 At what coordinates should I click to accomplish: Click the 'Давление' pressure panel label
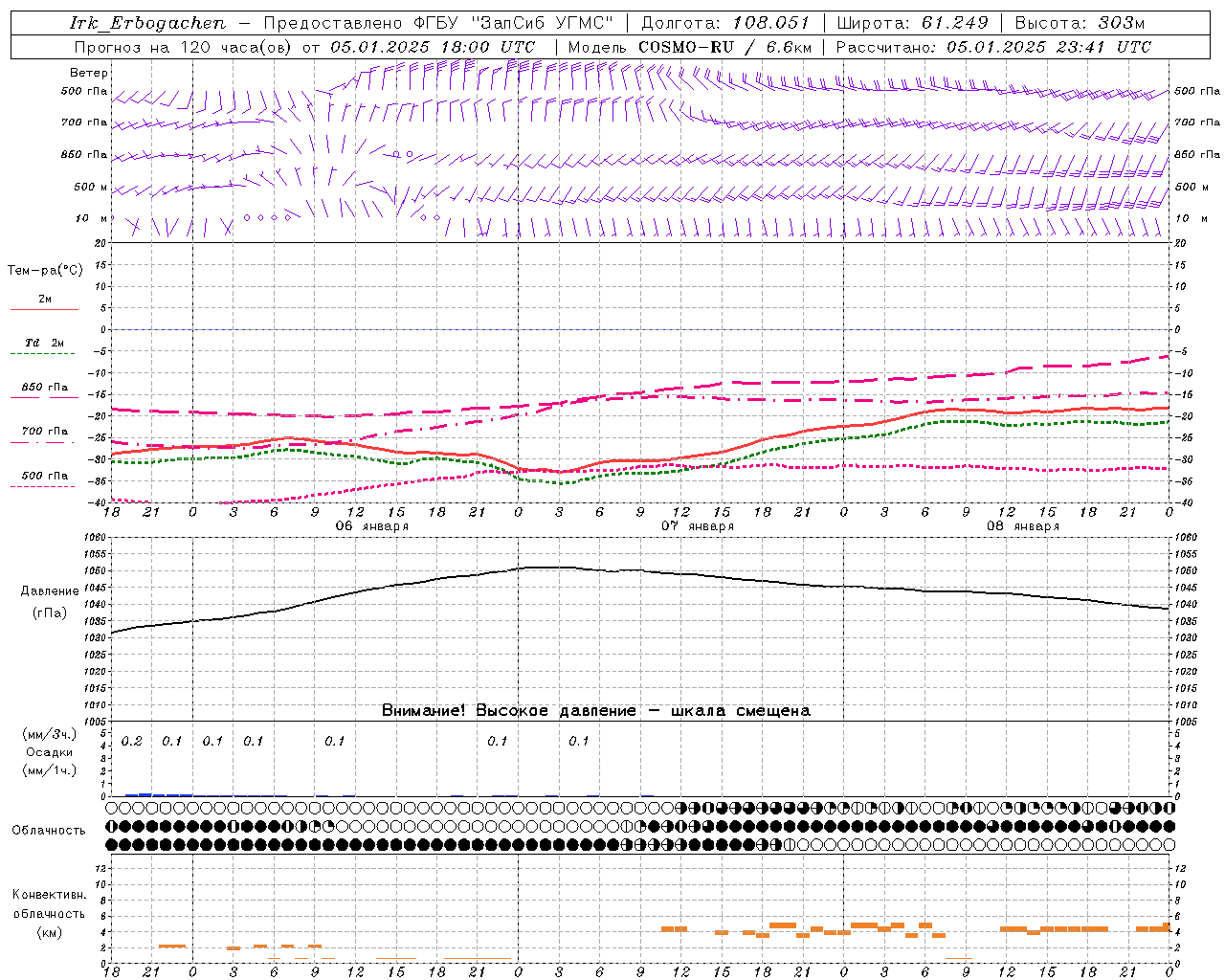(x=50, y=591)
